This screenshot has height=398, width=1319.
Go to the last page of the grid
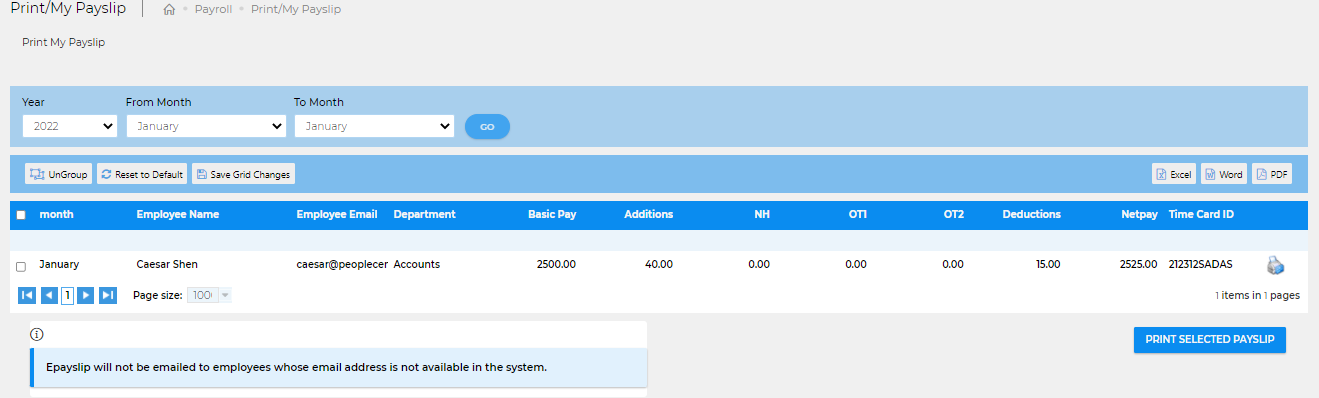point(108,295)
